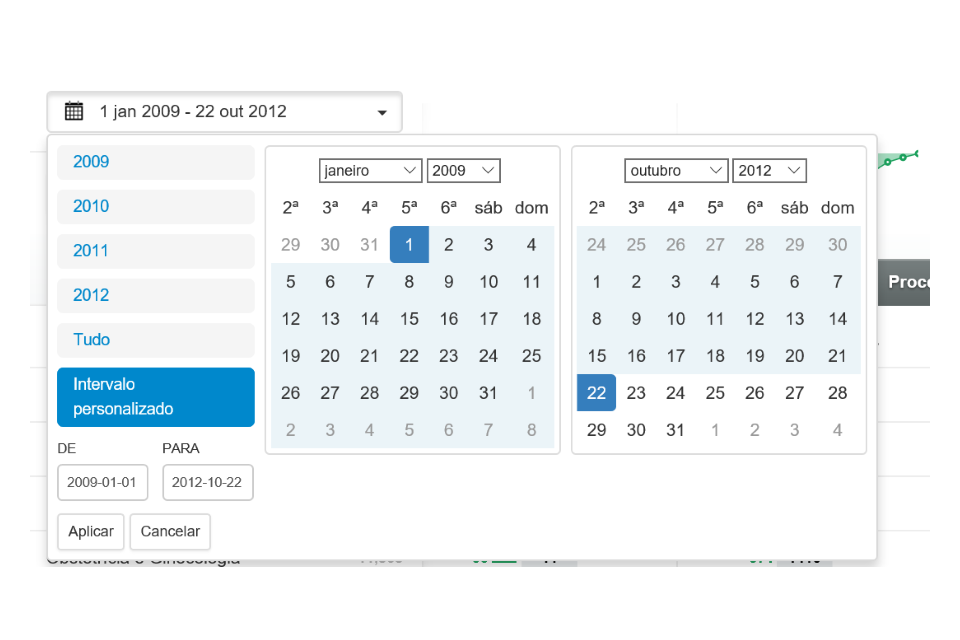The width and height of the screenshot is (960, 640).
Task: Focus the DE start date field
Action: (102, 483)
